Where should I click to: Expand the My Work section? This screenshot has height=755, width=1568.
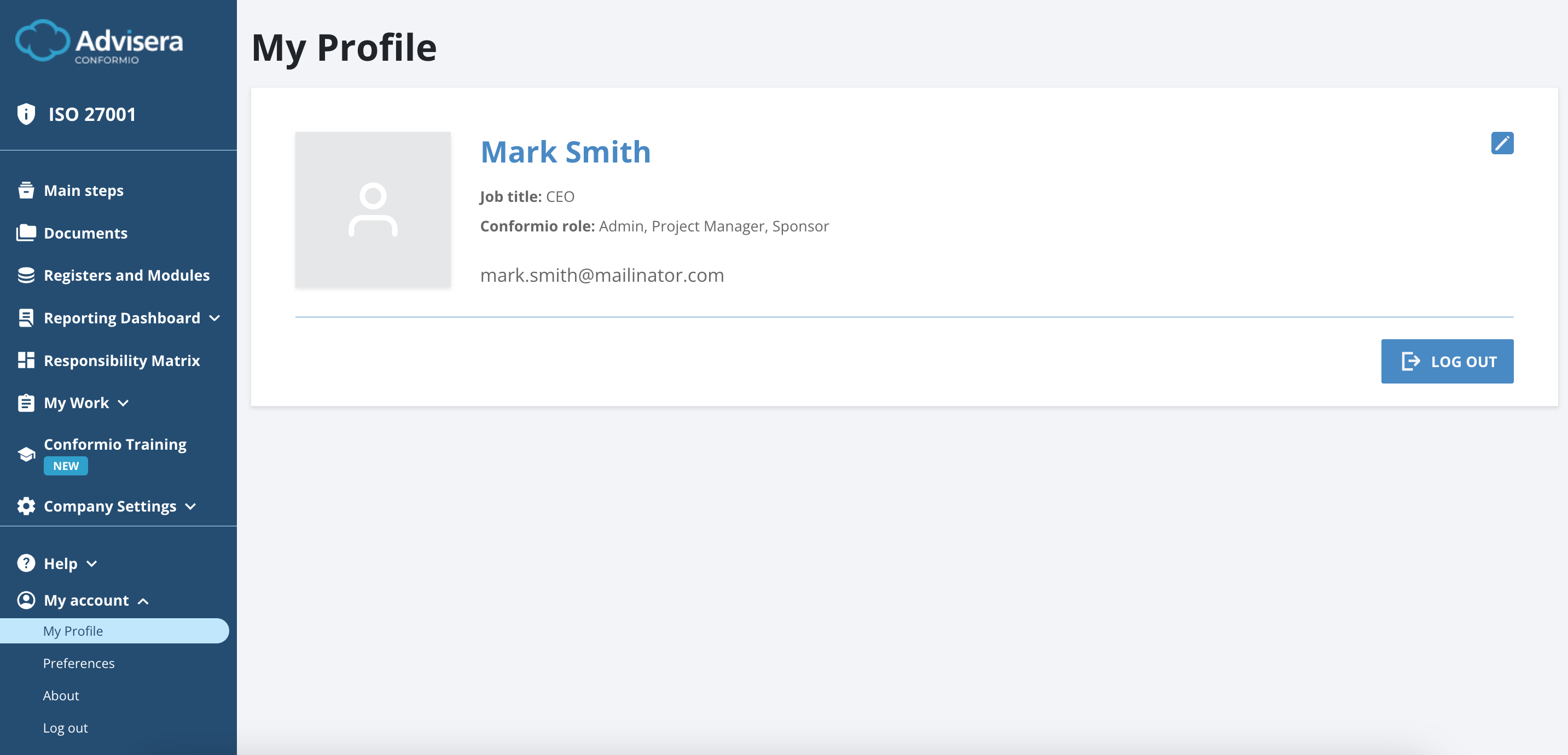pyautogui.click(x=124, y=403)
